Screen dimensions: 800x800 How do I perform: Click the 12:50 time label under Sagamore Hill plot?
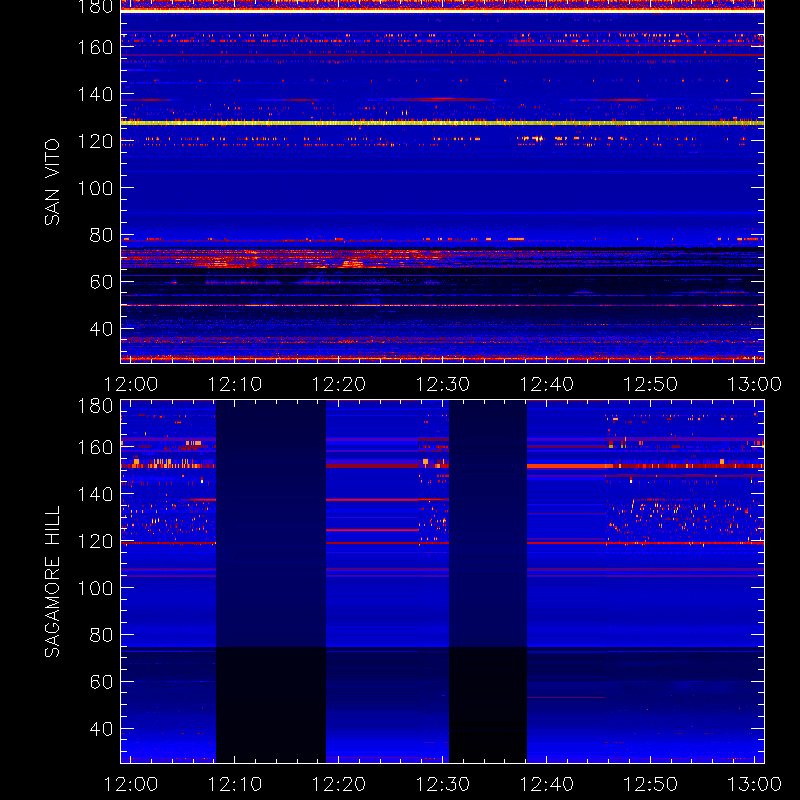pyautogui.click(x=651, y=784)
